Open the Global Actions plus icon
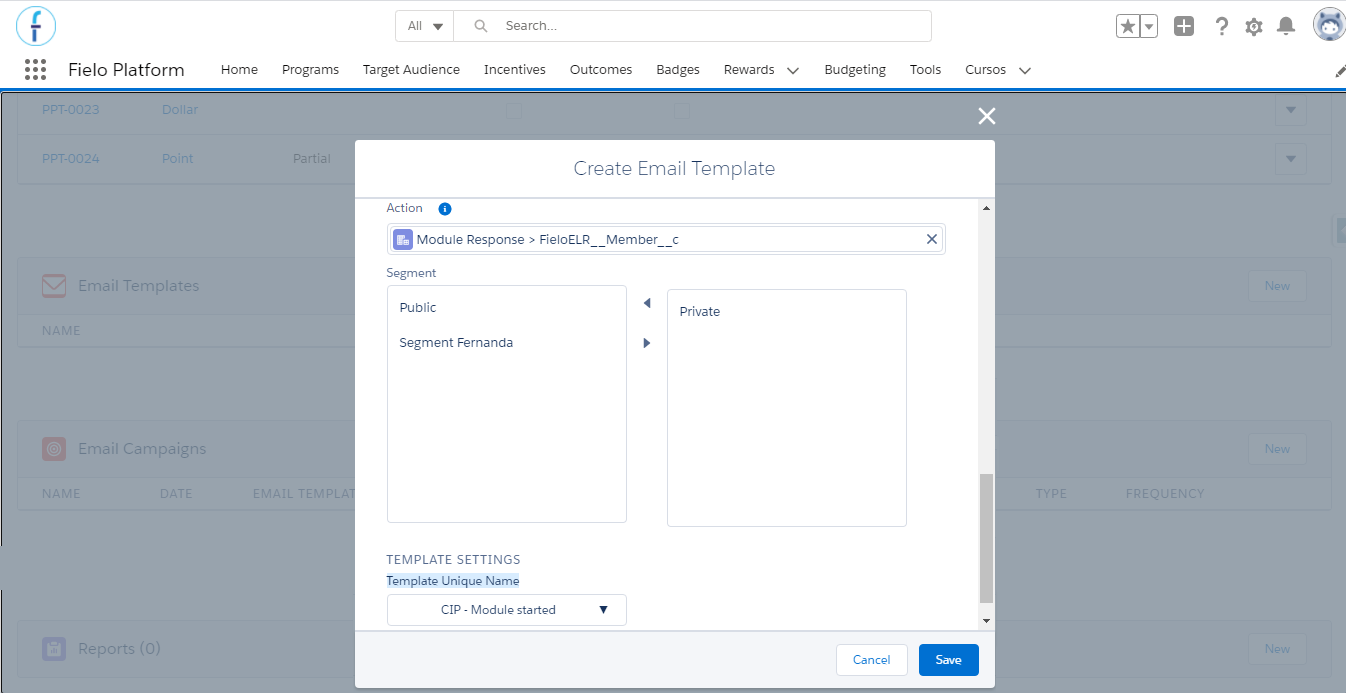1346x693 pixels. point(1184,27)
